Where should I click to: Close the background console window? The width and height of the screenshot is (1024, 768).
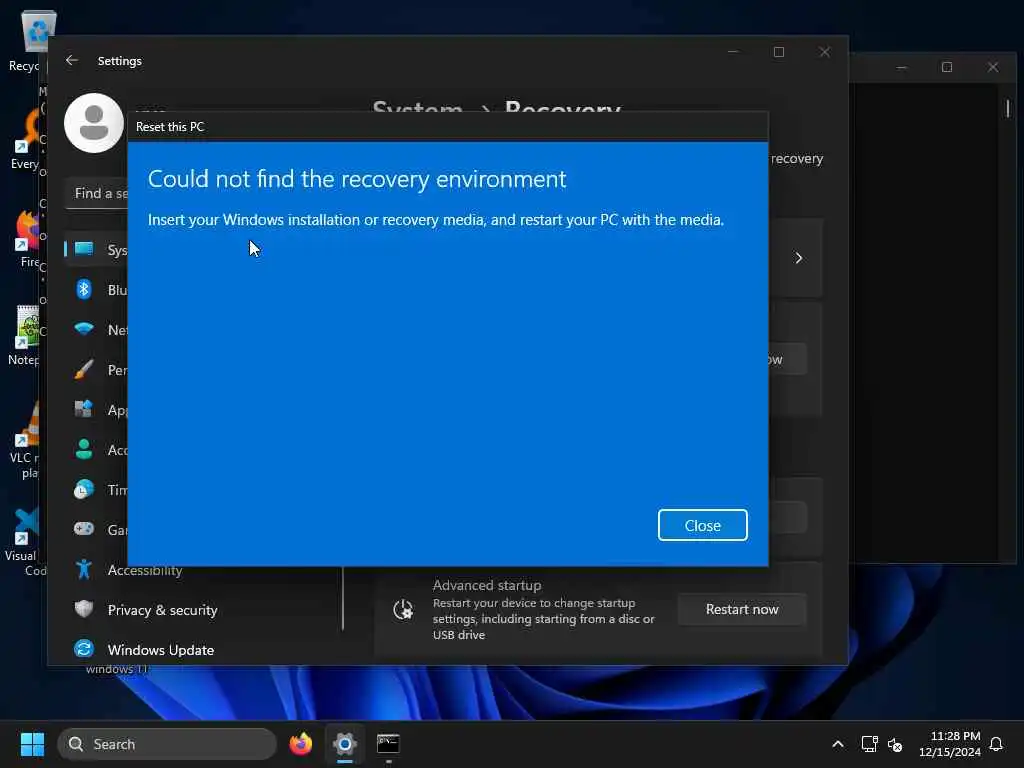(993, 67)
